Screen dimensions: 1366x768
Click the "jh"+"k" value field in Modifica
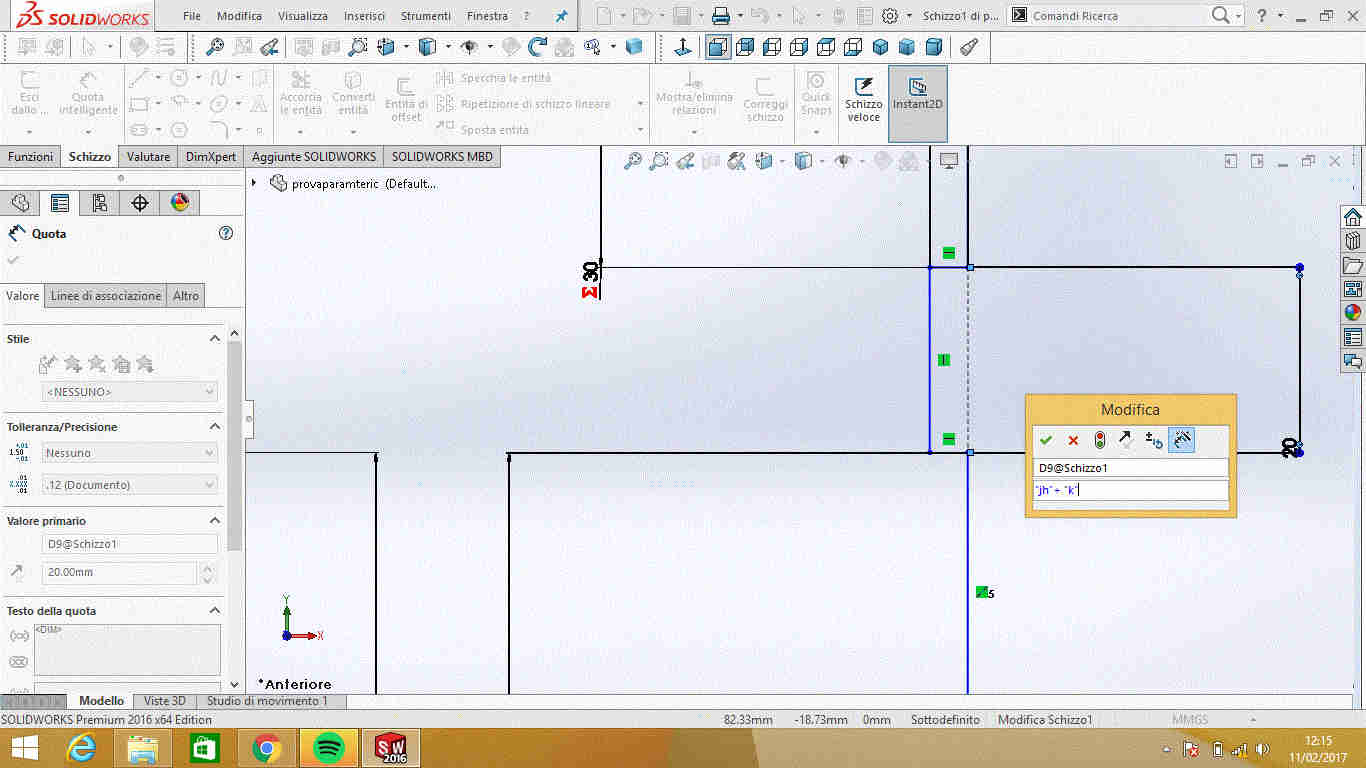pyautogui.click(x=1130, y=490)
